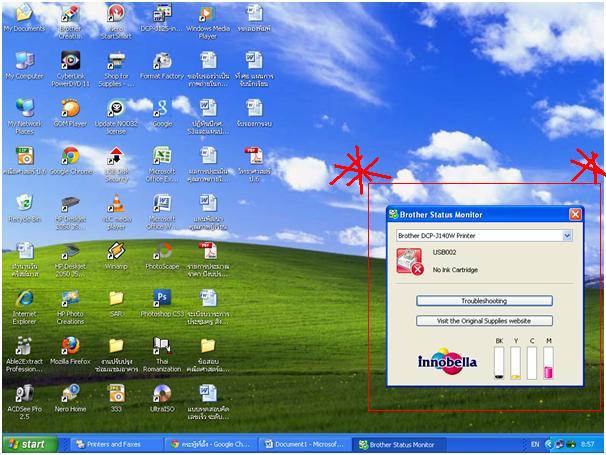
Task: Click the Y yellow ink level bar
Action: 516,363
